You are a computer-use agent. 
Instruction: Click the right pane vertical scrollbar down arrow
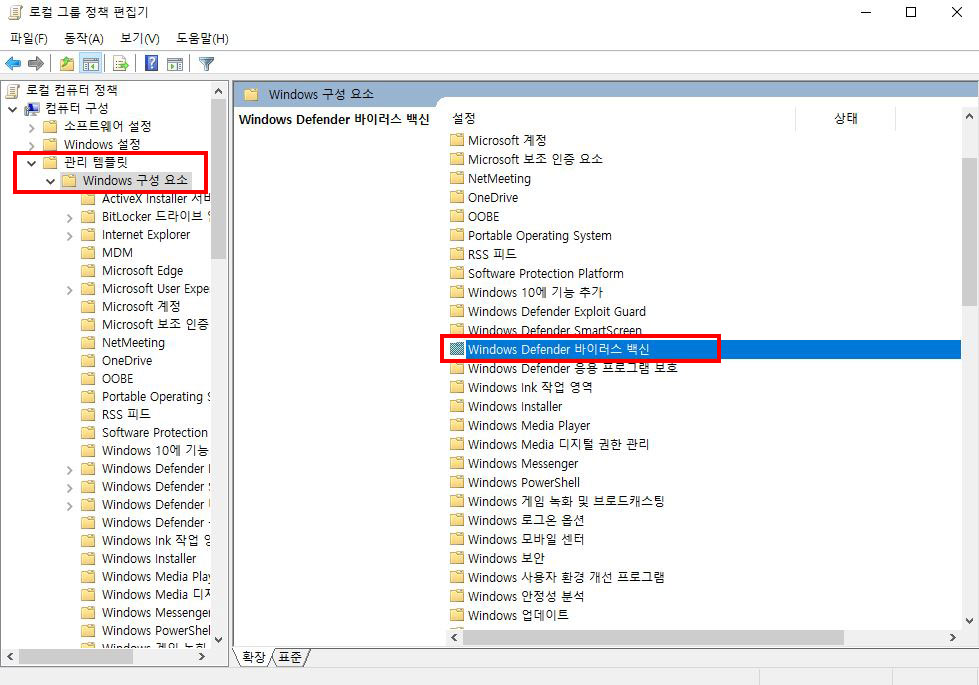click(x=969, y=621)
